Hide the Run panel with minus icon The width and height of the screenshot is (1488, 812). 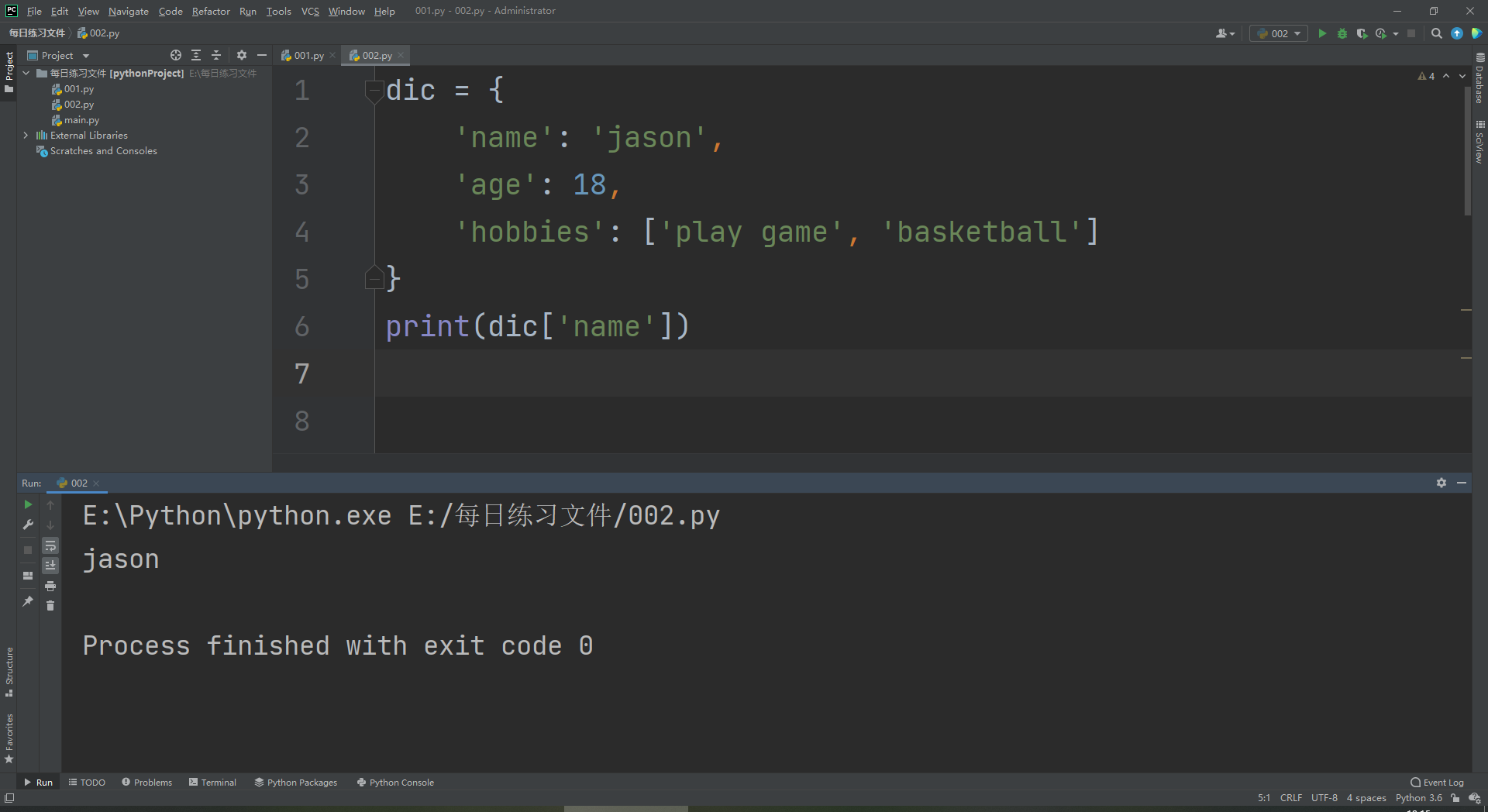[x=1462, y=483]
